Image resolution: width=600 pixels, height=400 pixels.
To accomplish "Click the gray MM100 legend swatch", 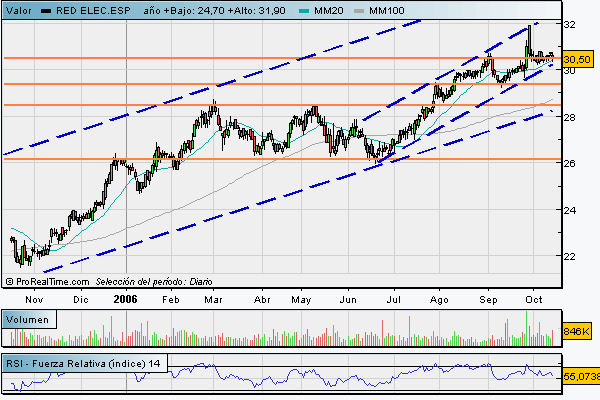I will (359, 11).
